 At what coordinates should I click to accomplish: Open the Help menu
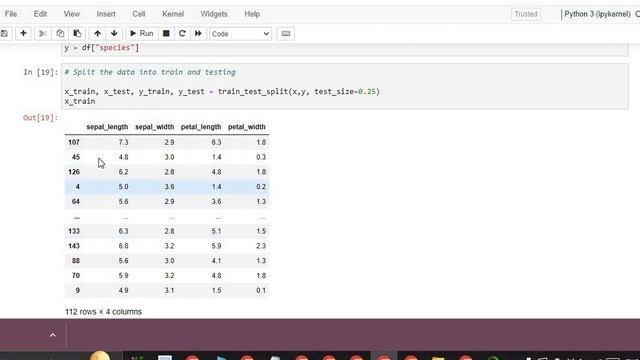[x=252, y=14]
